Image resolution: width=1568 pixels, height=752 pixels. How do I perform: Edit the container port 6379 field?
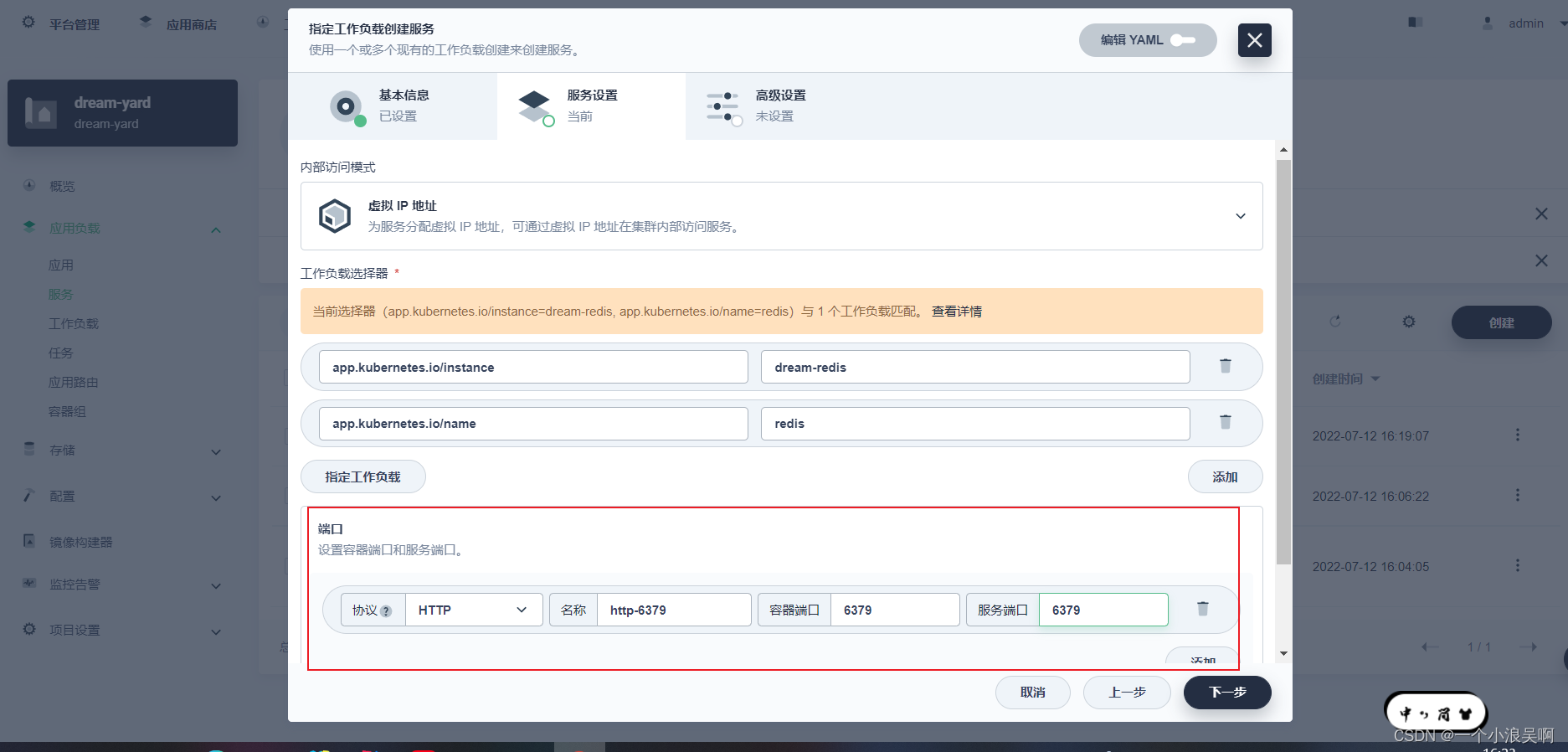(895, 610)
